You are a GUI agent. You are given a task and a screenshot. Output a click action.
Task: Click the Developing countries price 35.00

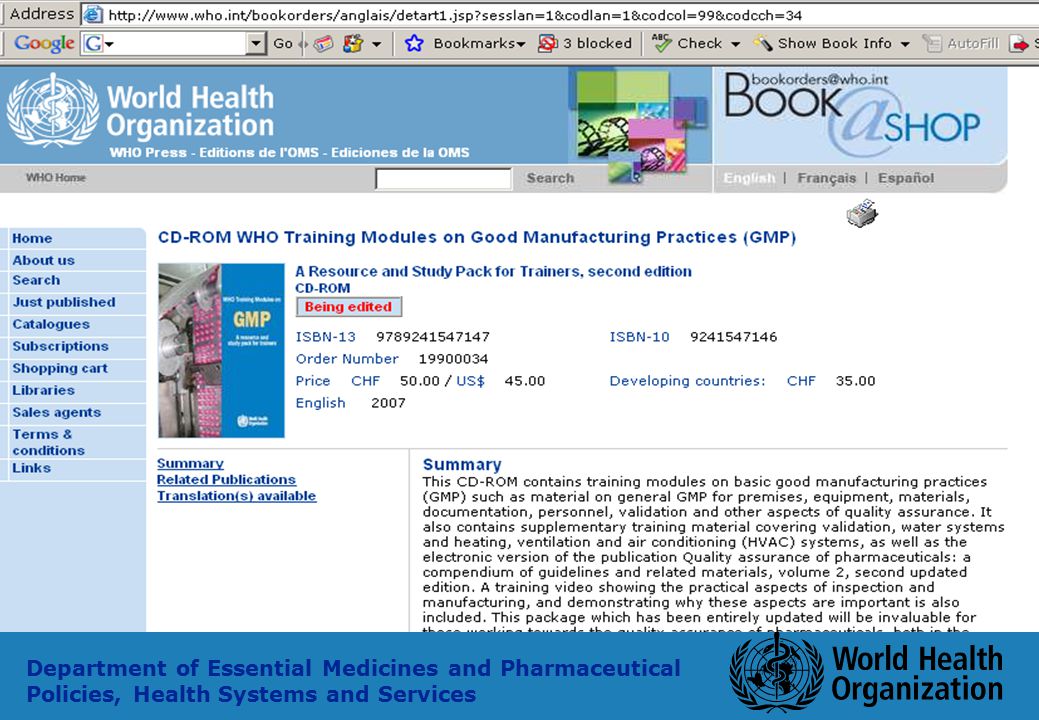coord(855,381)
